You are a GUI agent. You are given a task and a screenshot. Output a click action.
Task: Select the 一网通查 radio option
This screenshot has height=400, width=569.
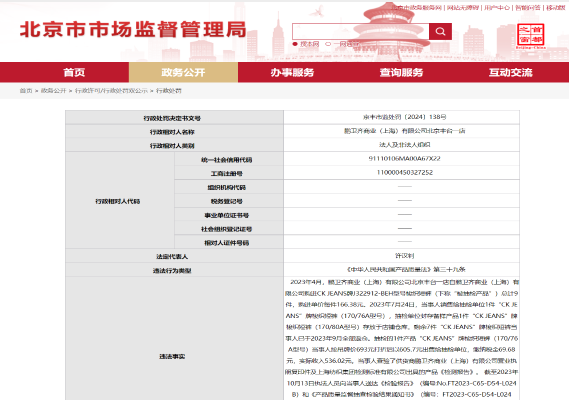[342, 44]
